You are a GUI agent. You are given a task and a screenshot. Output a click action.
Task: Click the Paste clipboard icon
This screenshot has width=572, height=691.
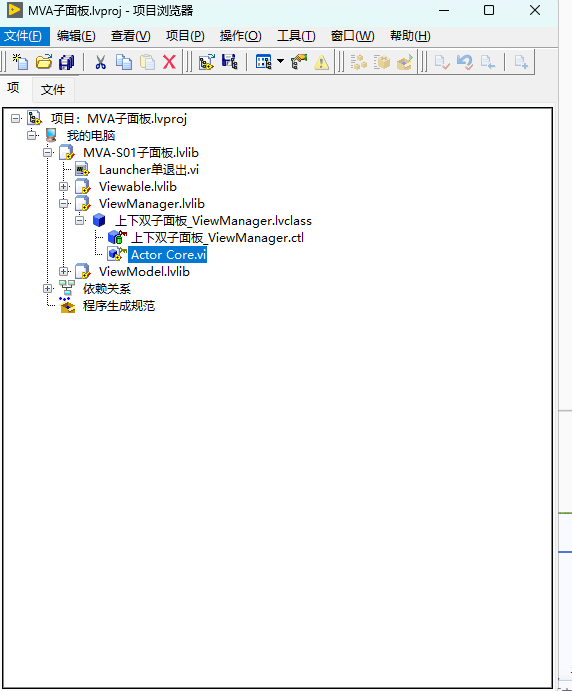tap(147, 62)
